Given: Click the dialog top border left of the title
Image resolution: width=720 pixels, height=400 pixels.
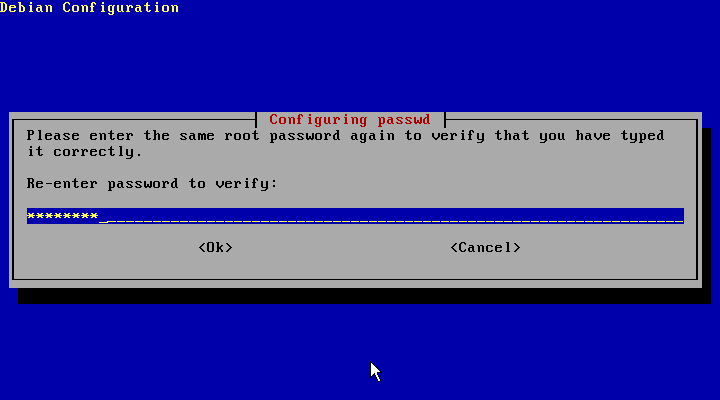Looking at the screenshot, I should tap(134, 120).
